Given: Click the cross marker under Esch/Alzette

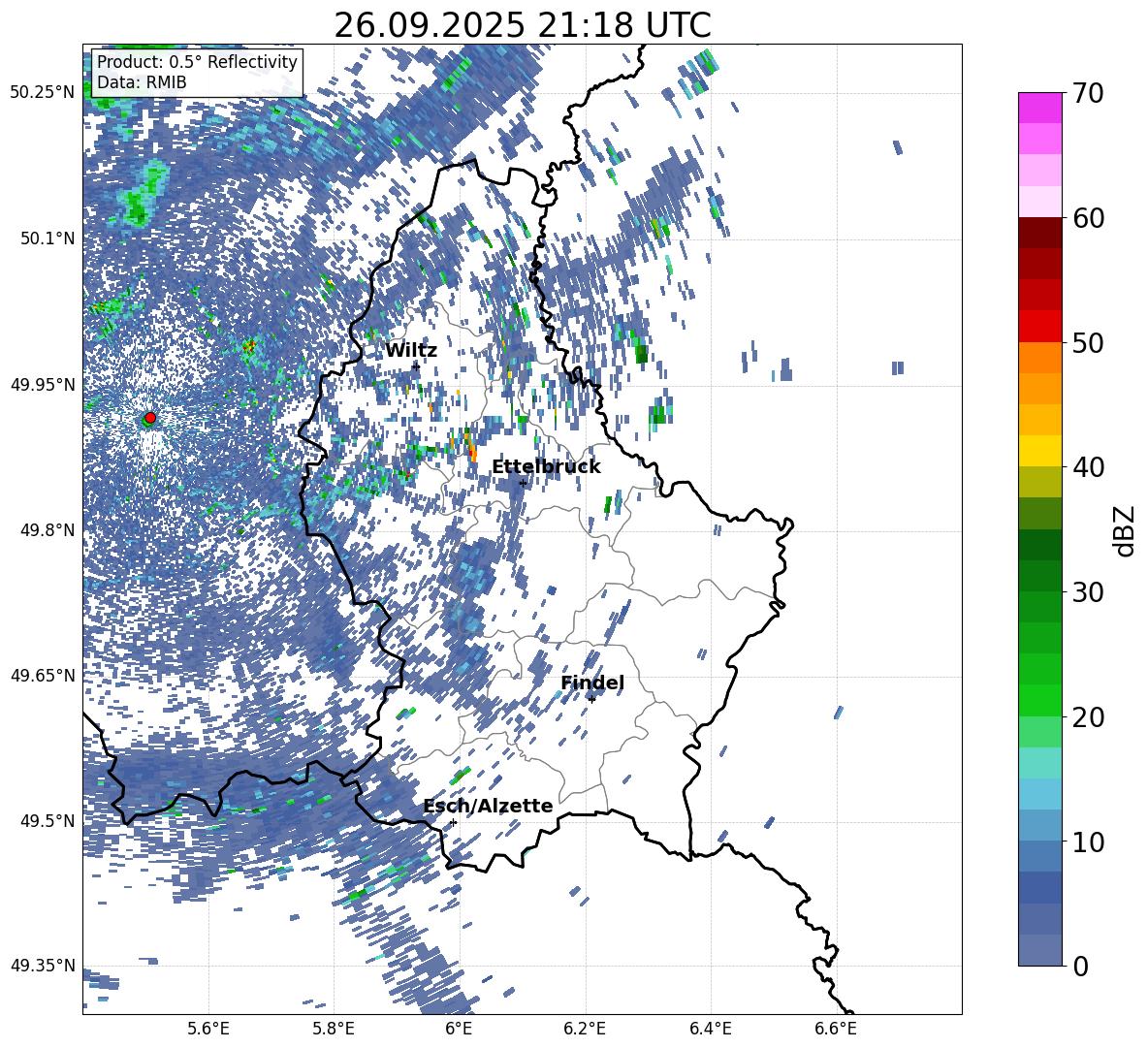Looking at the screenshot, I should [453, 822].
